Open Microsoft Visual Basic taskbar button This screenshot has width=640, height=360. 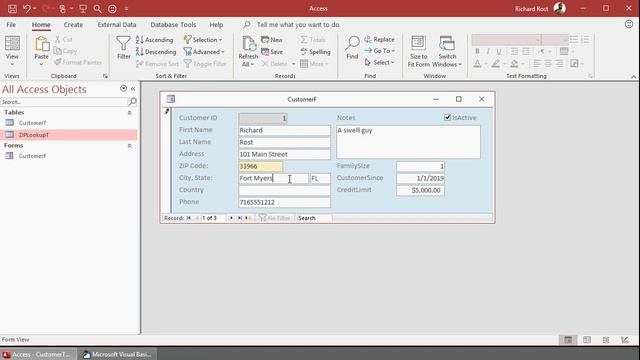pyautogui.click(x=118, y=354)
